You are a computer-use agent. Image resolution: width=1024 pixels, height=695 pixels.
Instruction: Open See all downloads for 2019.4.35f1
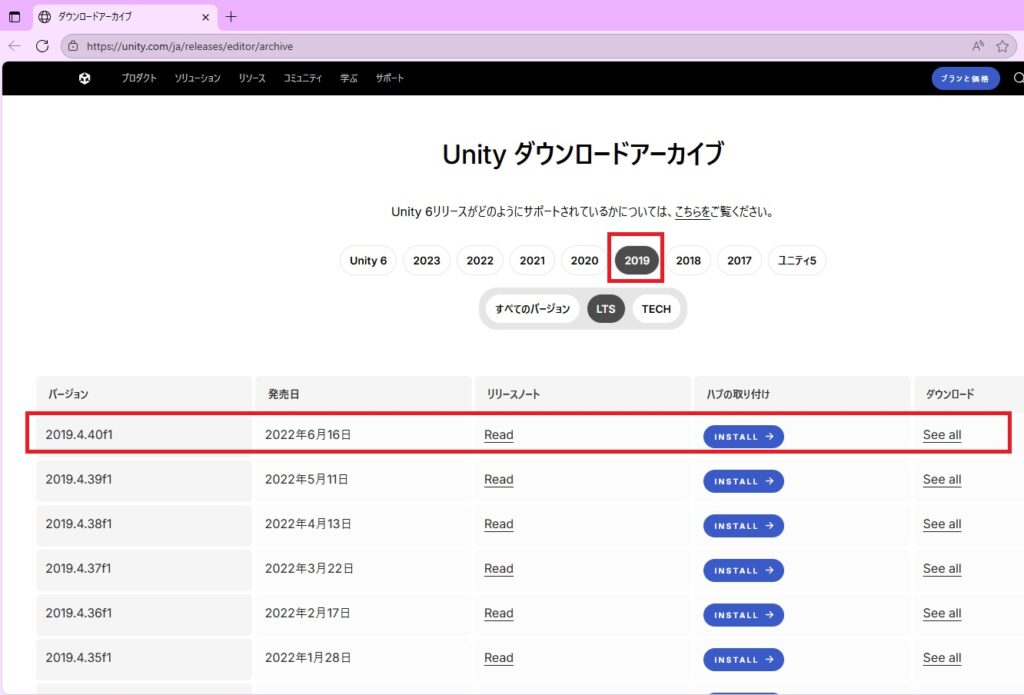pyautogui.click(x=942, y=658)
